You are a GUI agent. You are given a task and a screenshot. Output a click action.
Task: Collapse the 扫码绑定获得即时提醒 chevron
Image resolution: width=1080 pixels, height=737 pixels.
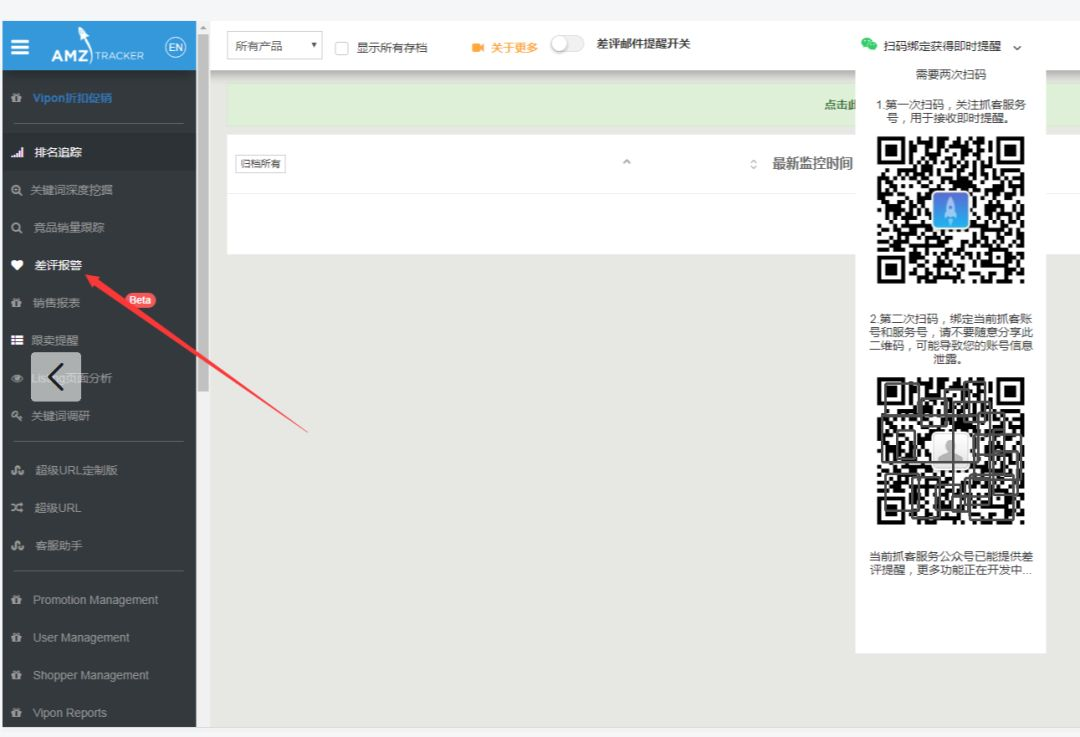point(1017,48)
